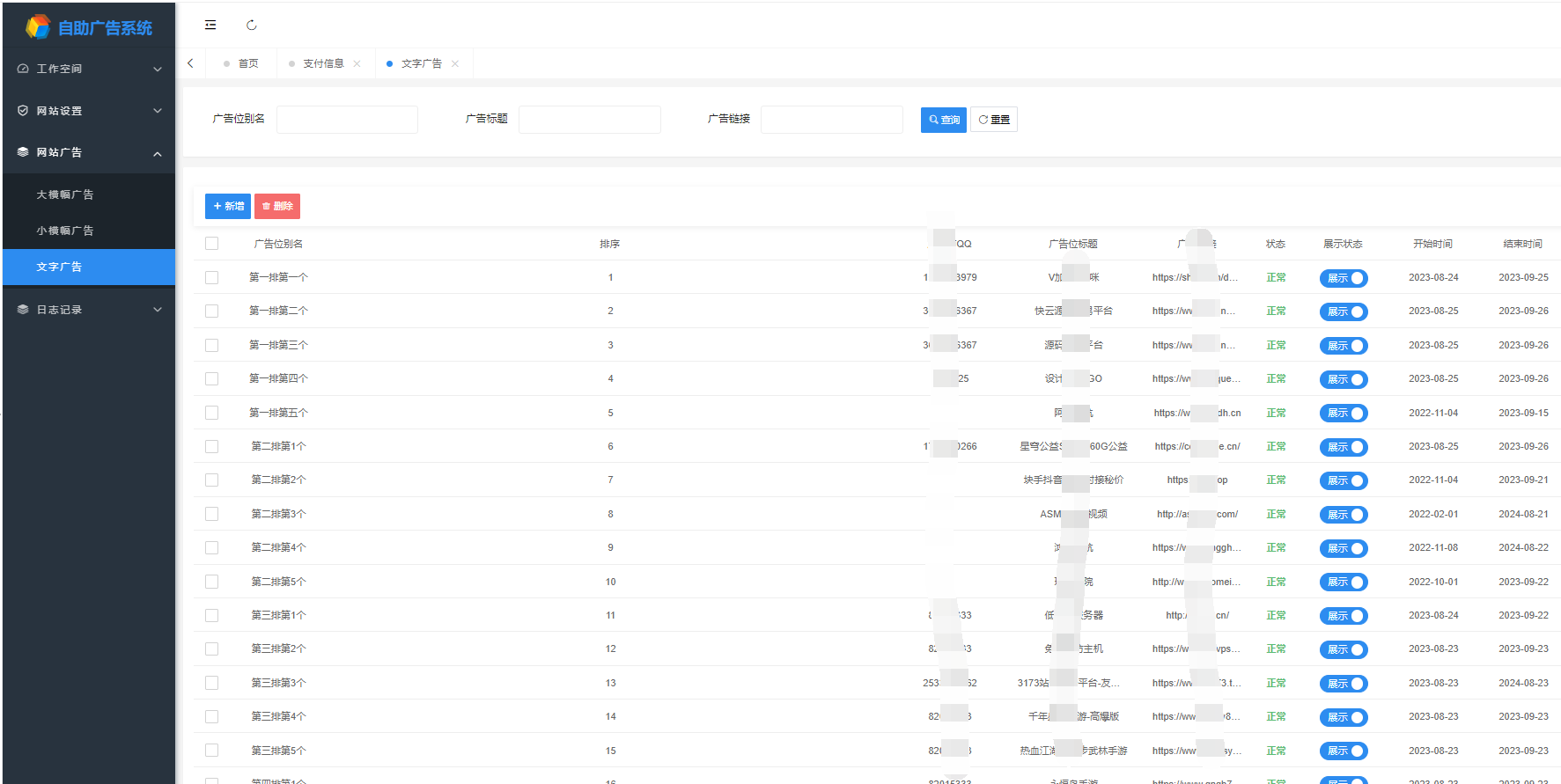Toggle 展示 switch for 第三排第1个
Viewport: 1561px width, 784px height.
1344,616
